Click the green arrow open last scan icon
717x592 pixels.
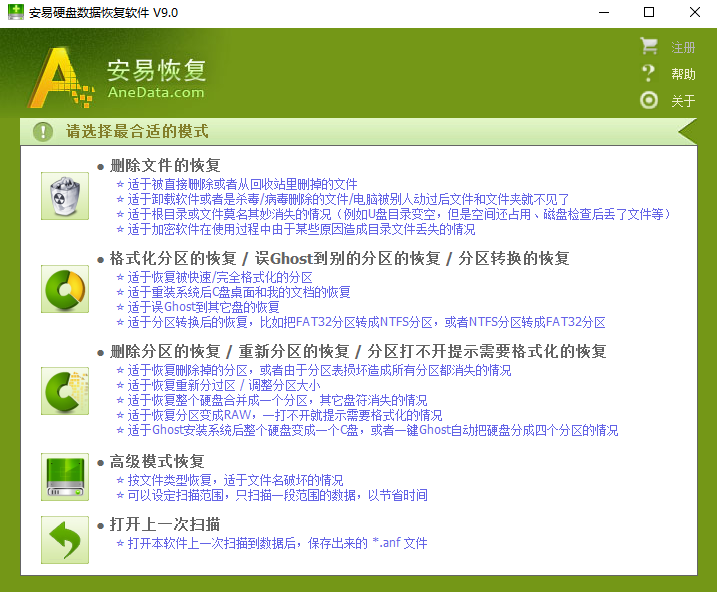[65, 540]
